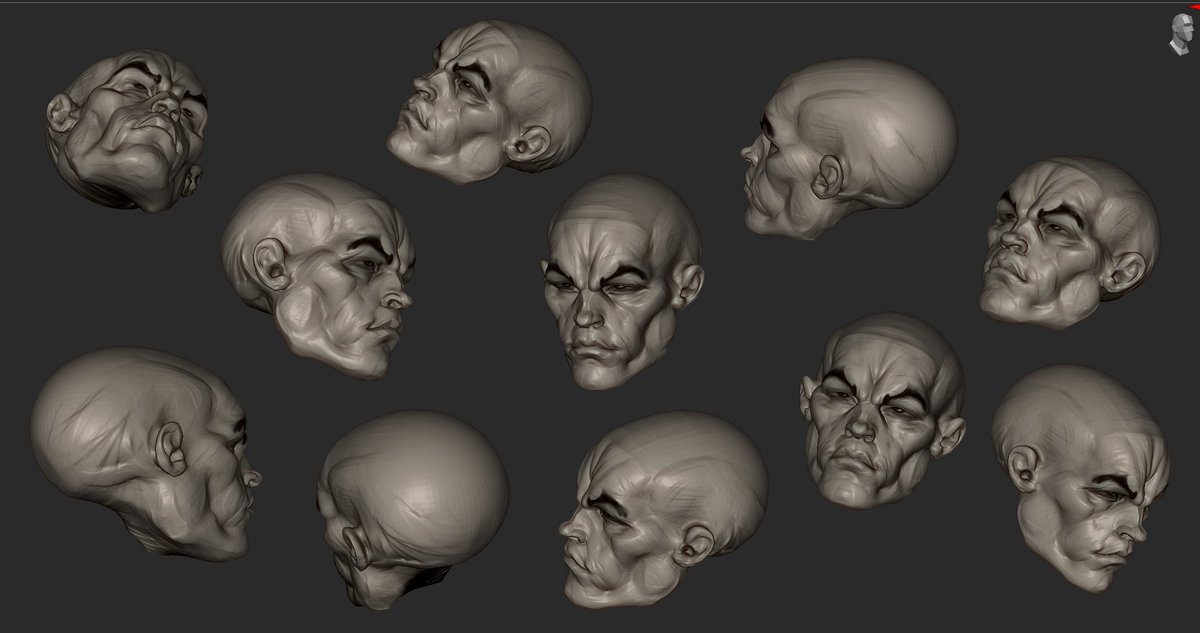
Task: Select the front-facing head in the center
Action: click(x=622, y=281)
